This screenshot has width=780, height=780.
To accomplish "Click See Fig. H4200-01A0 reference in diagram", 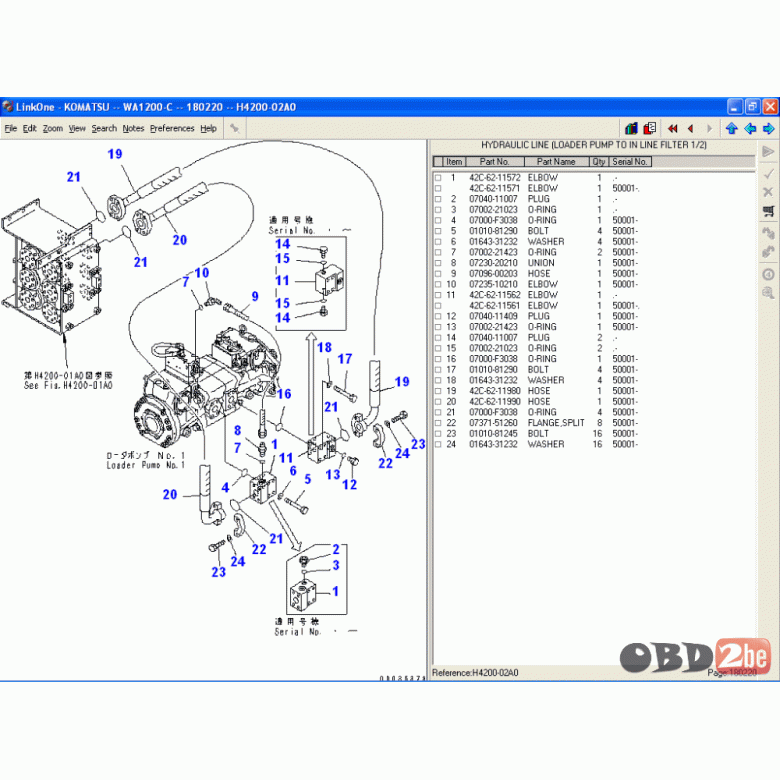I will [69, 385].
